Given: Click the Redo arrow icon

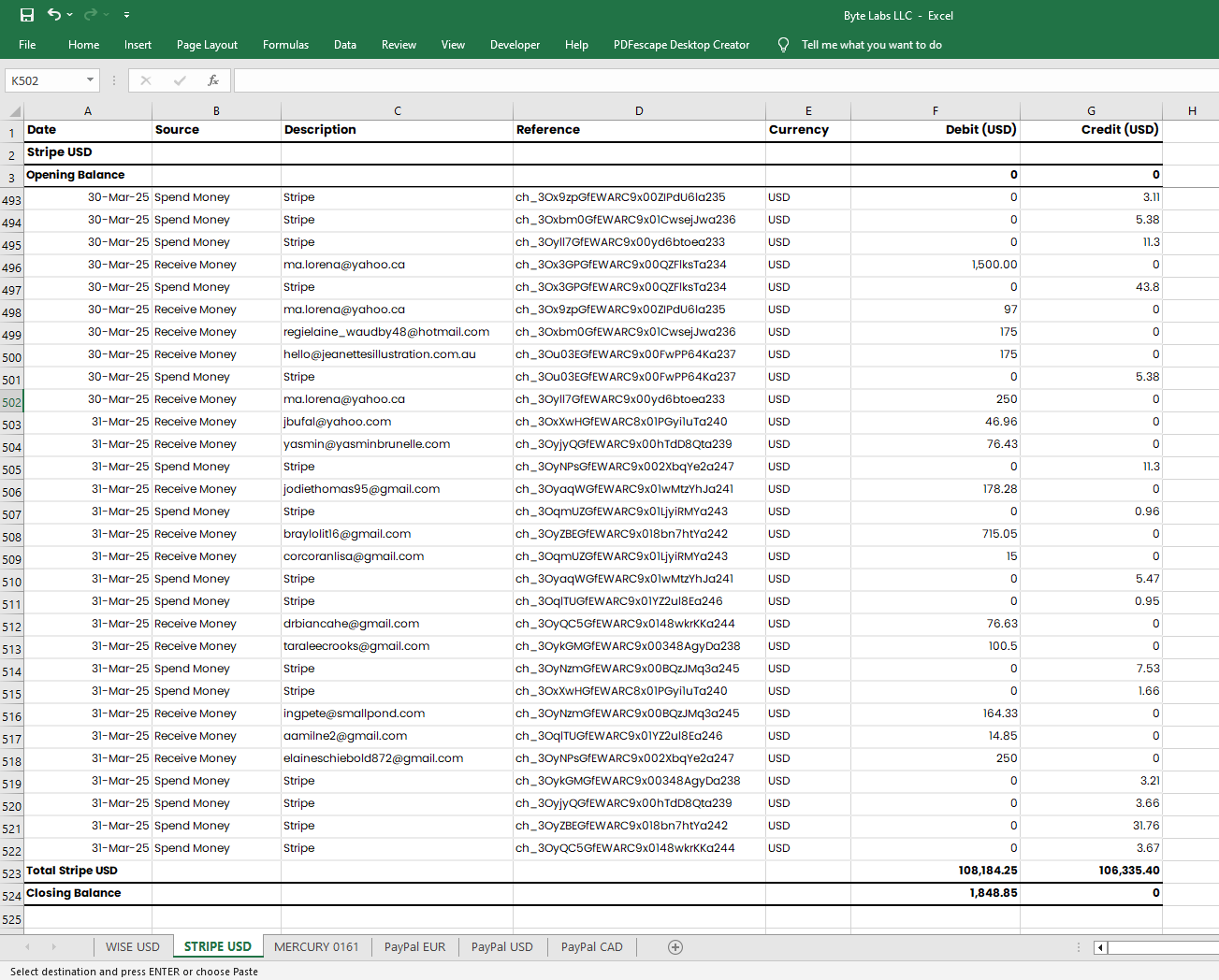Looking at the screenshot, I should tap(91, 15).
